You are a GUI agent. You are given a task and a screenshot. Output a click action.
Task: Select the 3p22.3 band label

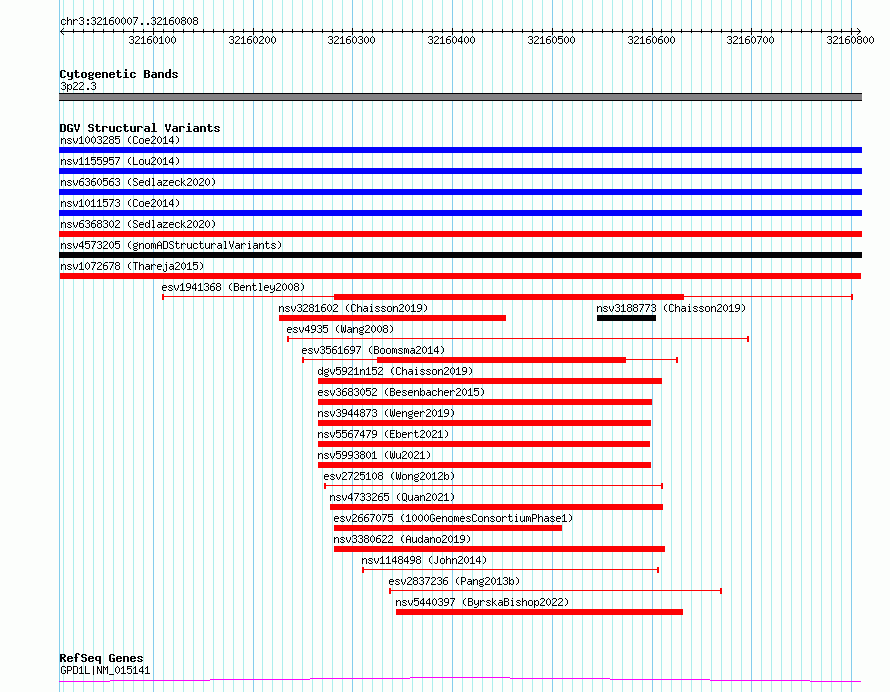78,86
